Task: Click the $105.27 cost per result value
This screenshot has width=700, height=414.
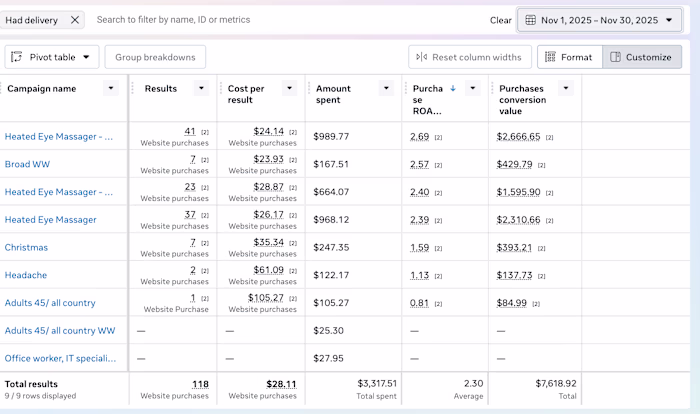Action: (266, 297)
